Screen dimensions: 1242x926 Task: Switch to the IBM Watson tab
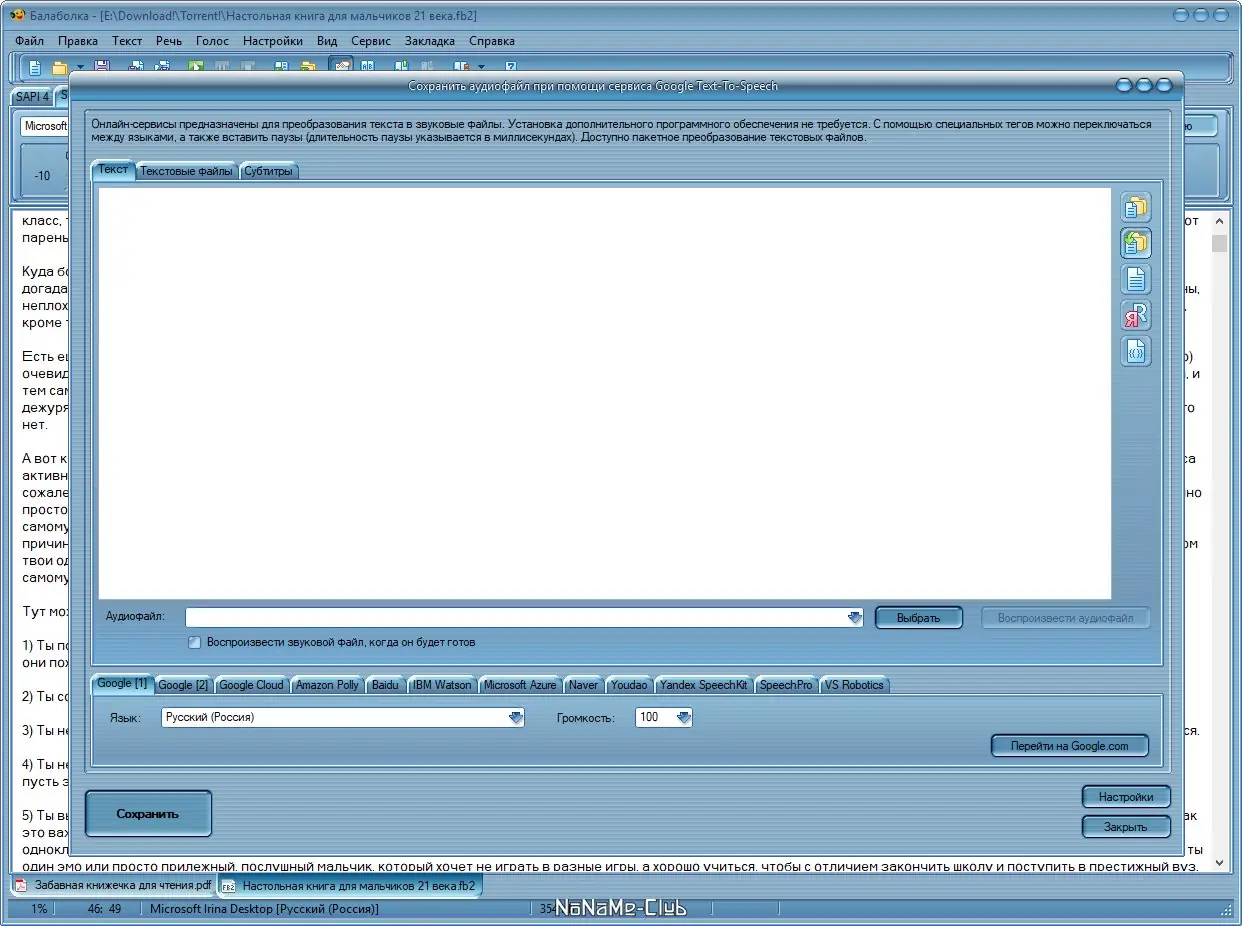click(x=442, y=685)
